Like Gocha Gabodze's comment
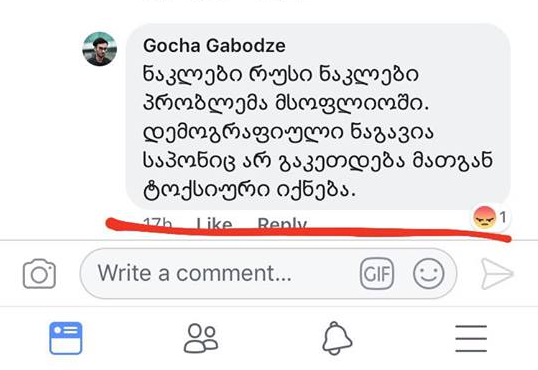538x370 pixels. point(214,224)
